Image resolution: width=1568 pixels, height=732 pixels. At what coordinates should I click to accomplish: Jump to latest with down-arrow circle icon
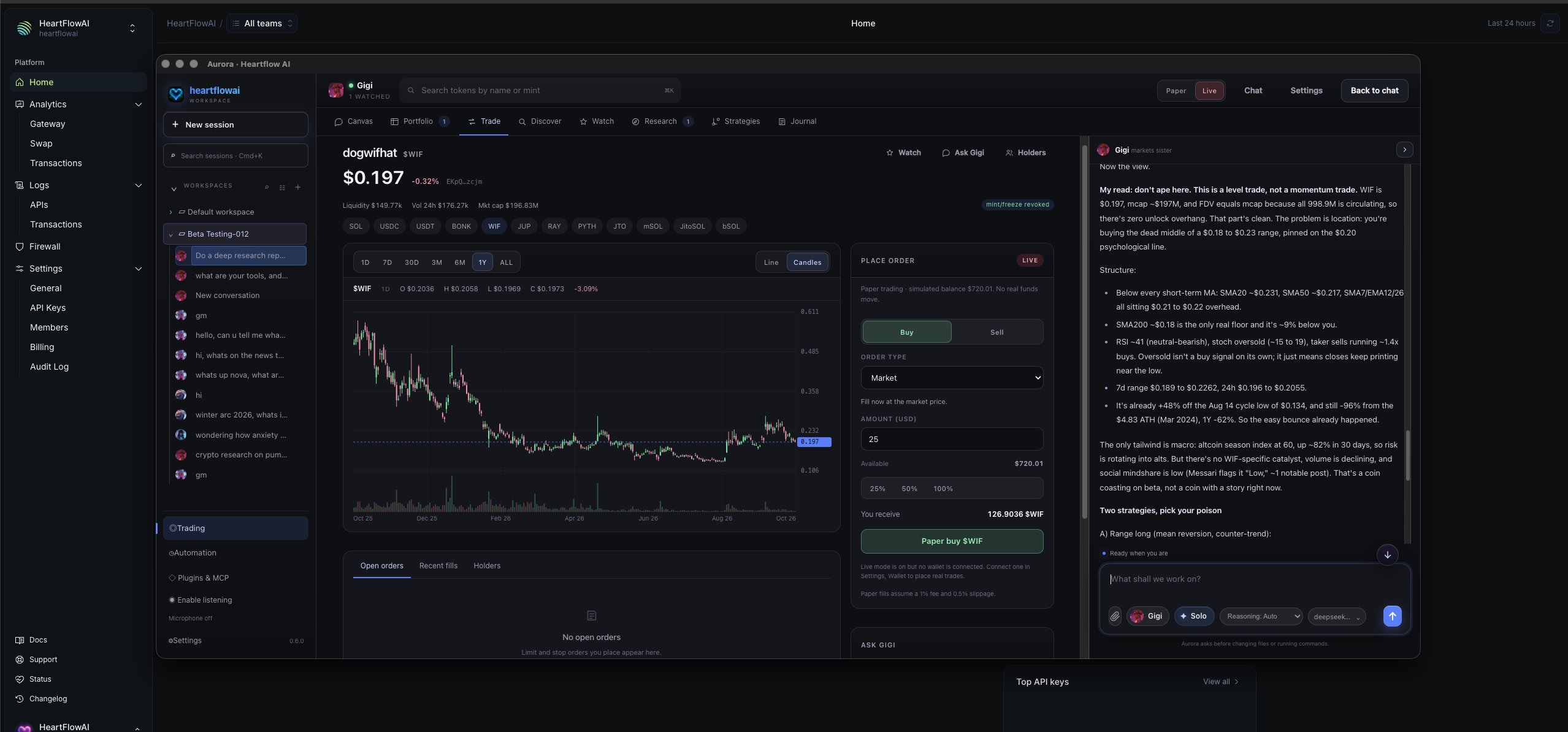pyautogui.click(x=1387, y=554)
